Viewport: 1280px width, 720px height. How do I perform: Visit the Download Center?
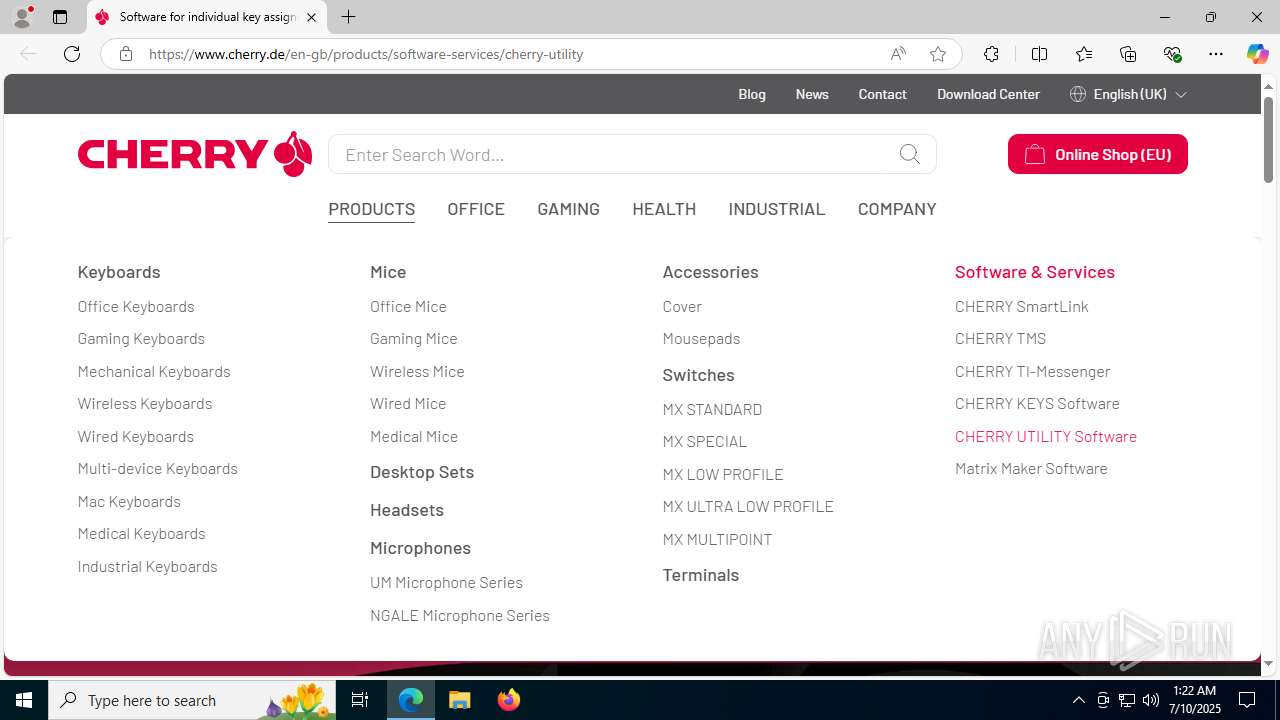988,94
